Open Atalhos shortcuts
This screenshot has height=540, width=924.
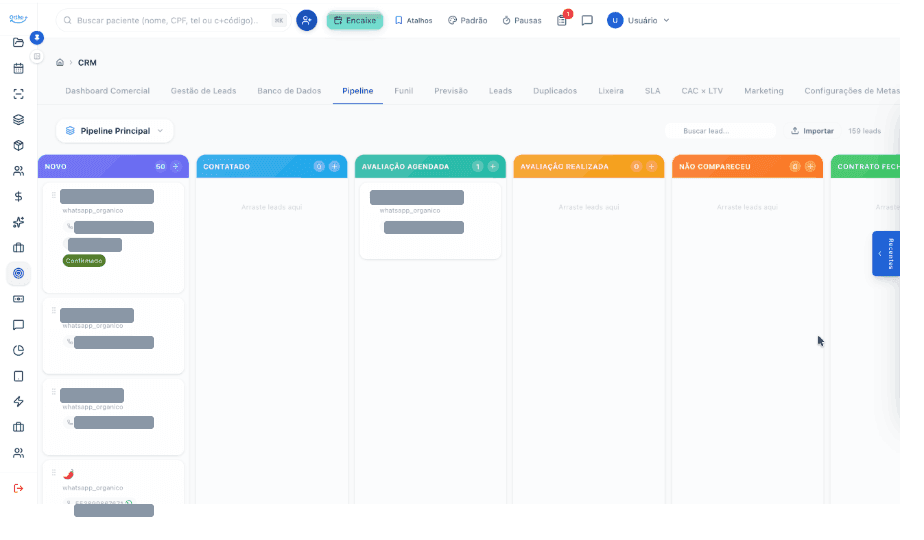click(x=414, y=21)
